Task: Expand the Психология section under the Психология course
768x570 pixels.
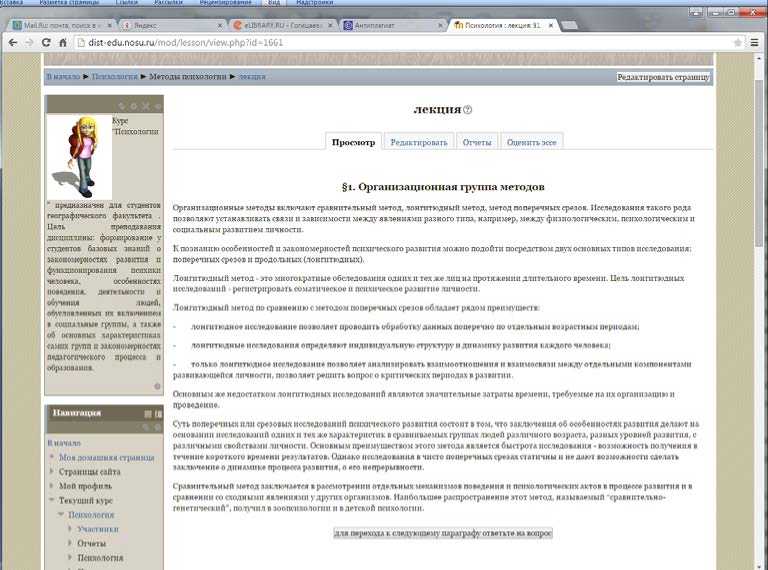Action: tap(70, 557)
